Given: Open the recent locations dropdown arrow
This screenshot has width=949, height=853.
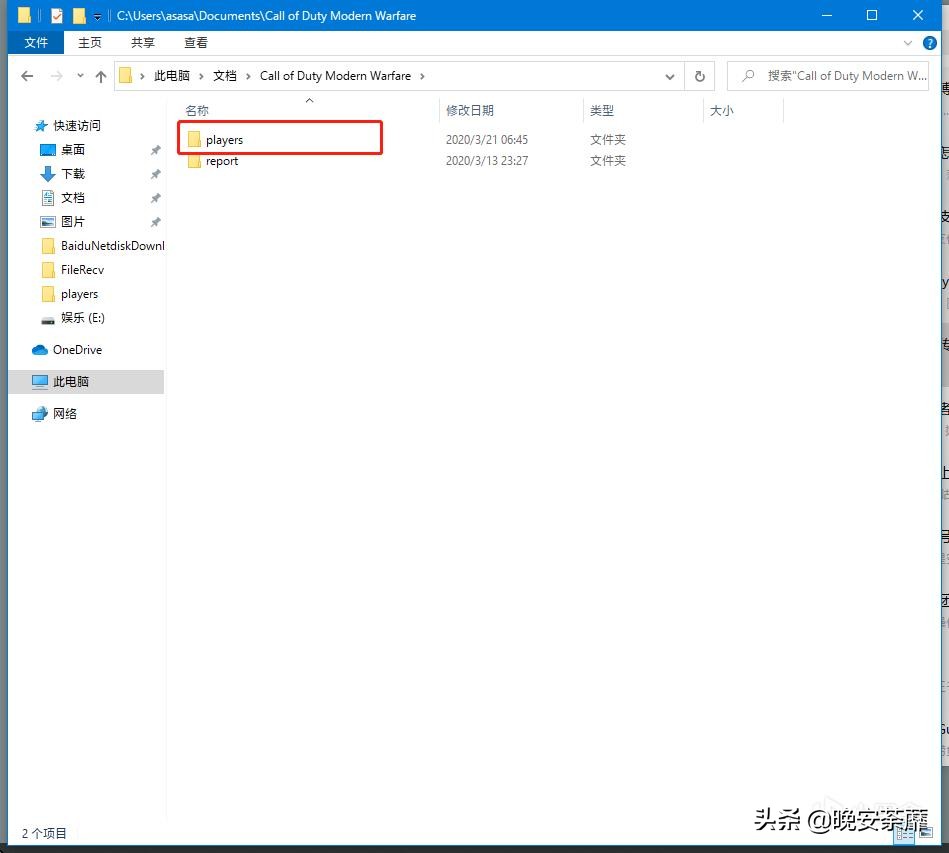Looking at the screenshot, I should coord(80,76).
